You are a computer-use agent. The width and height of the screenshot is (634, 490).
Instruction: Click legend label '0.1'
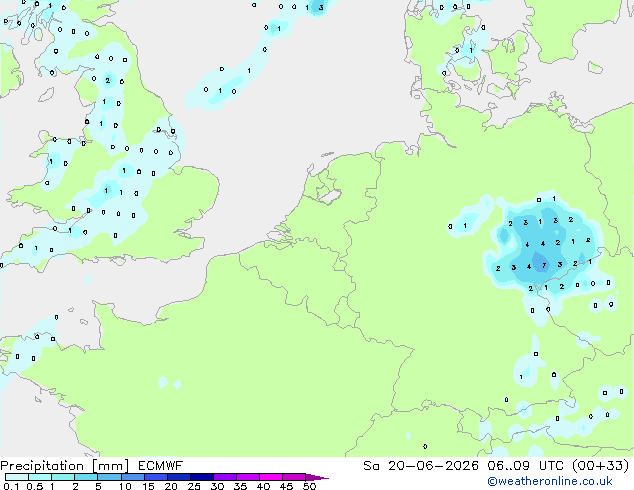click(x=11, y=486)
